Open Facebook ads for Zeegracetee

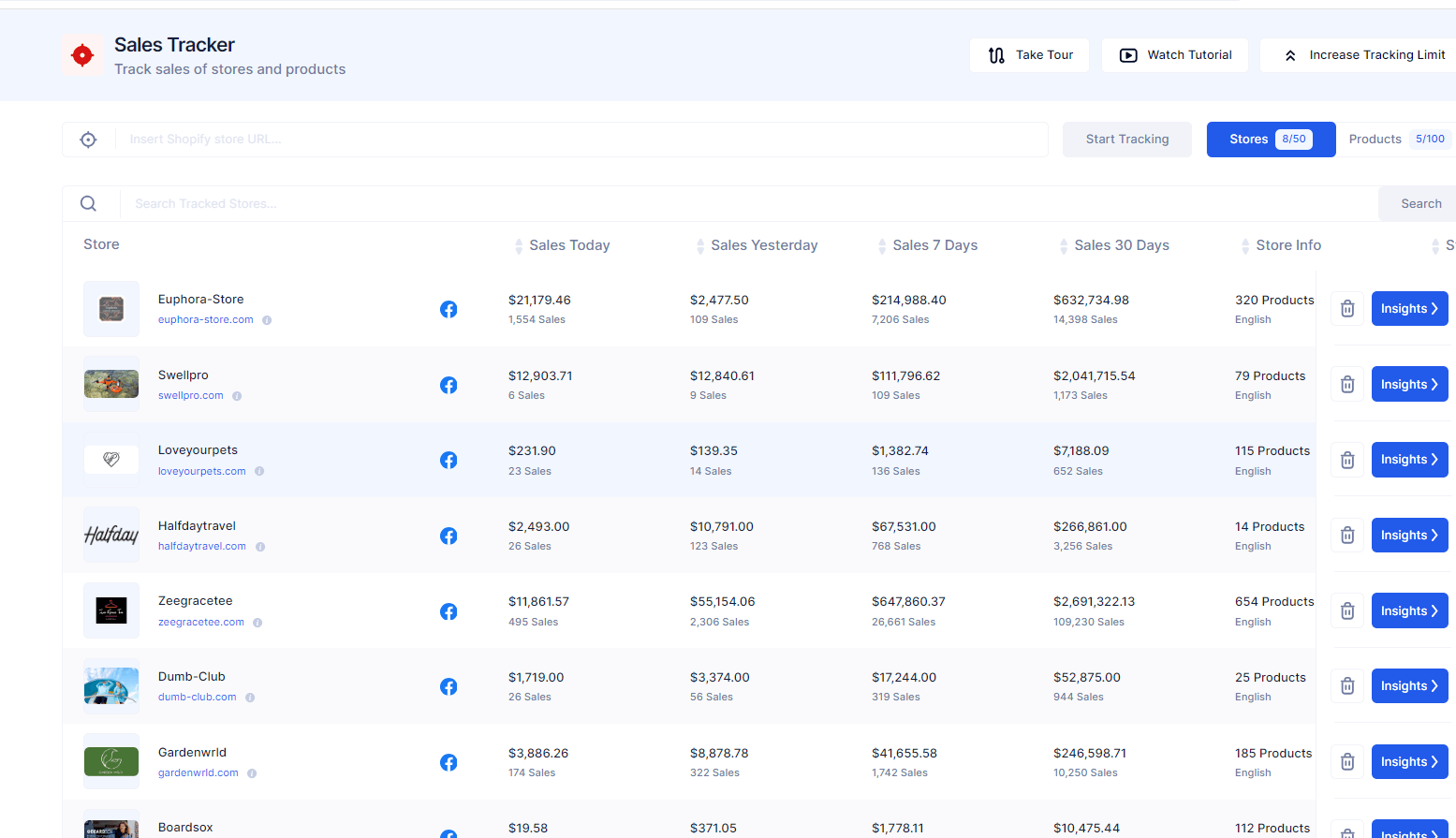tap(449, 611)
